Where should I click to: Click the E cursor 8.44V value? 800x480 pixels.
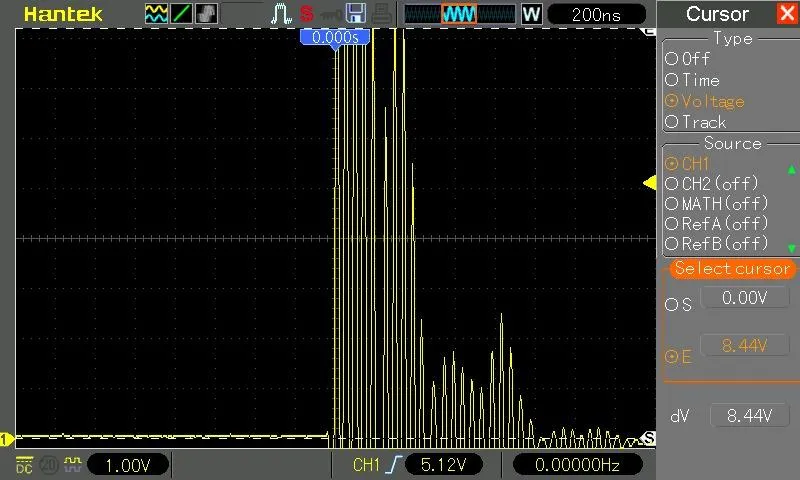745,345
